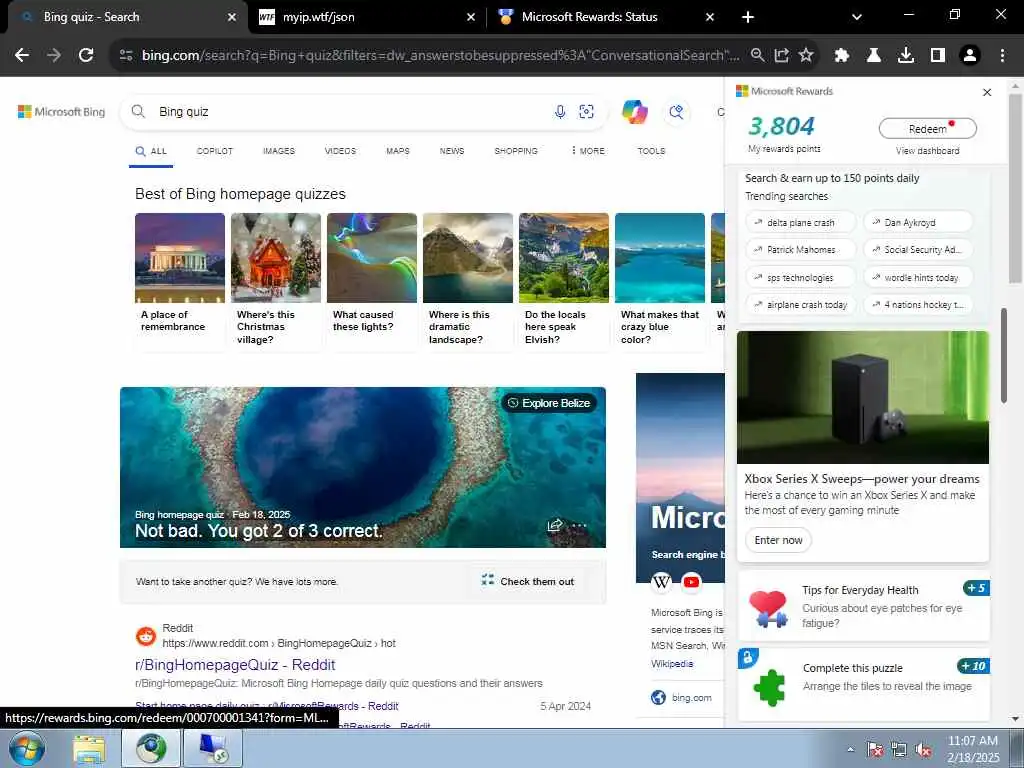The height and width of the screenshot is (768, 1024).
Task: Open the browser downloads icon
Action: coord(906,56)
